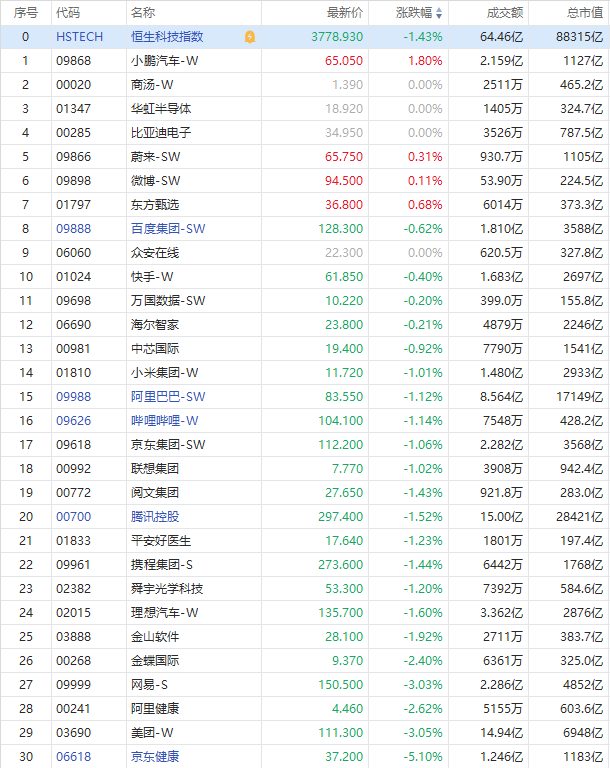Screen dimensions: 610x768
Task: Click price 65.050 of 小鹏汽车-W
Action: coord(344,61)
